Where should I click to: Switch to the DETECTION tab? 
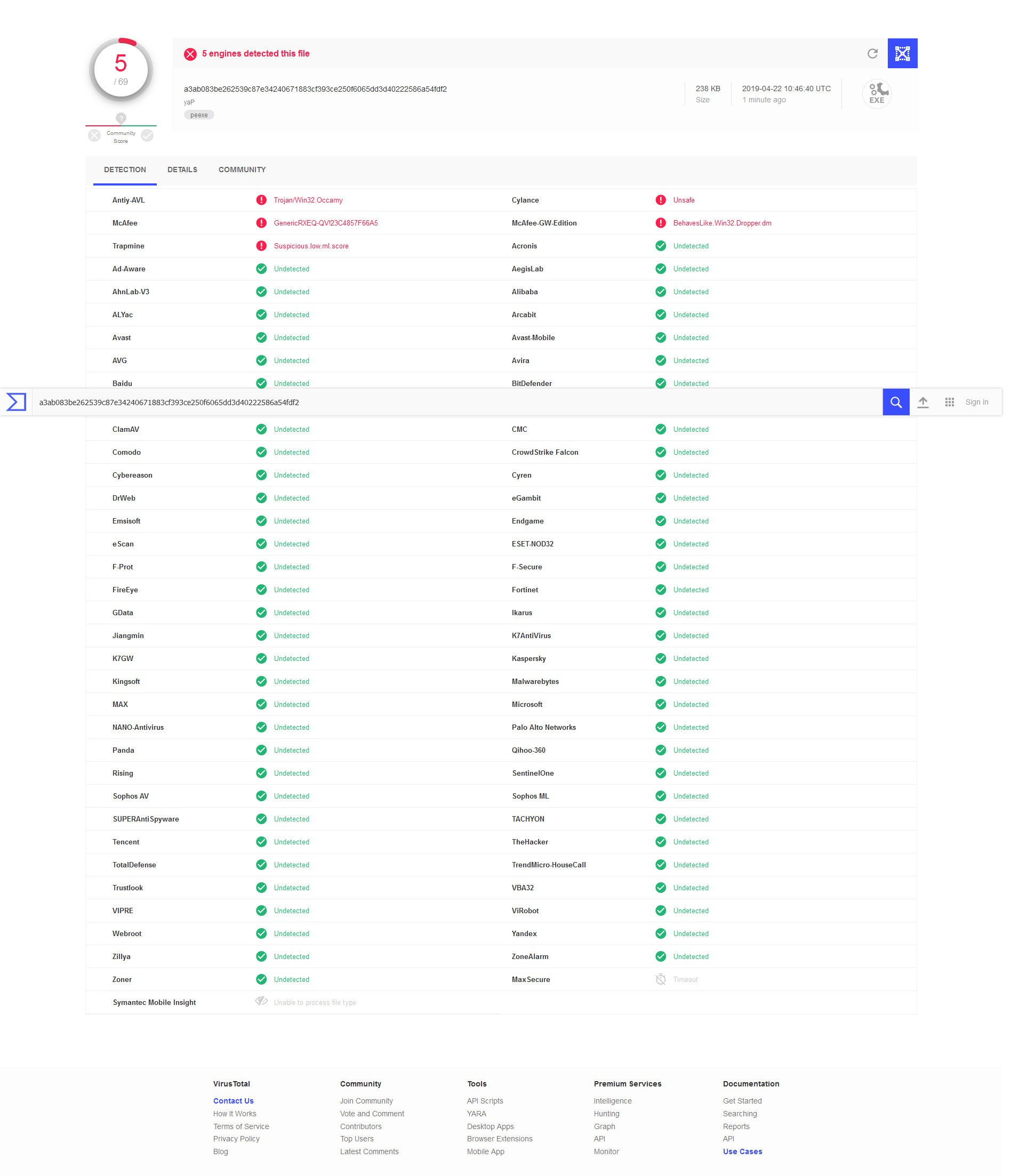click(126, 171)
